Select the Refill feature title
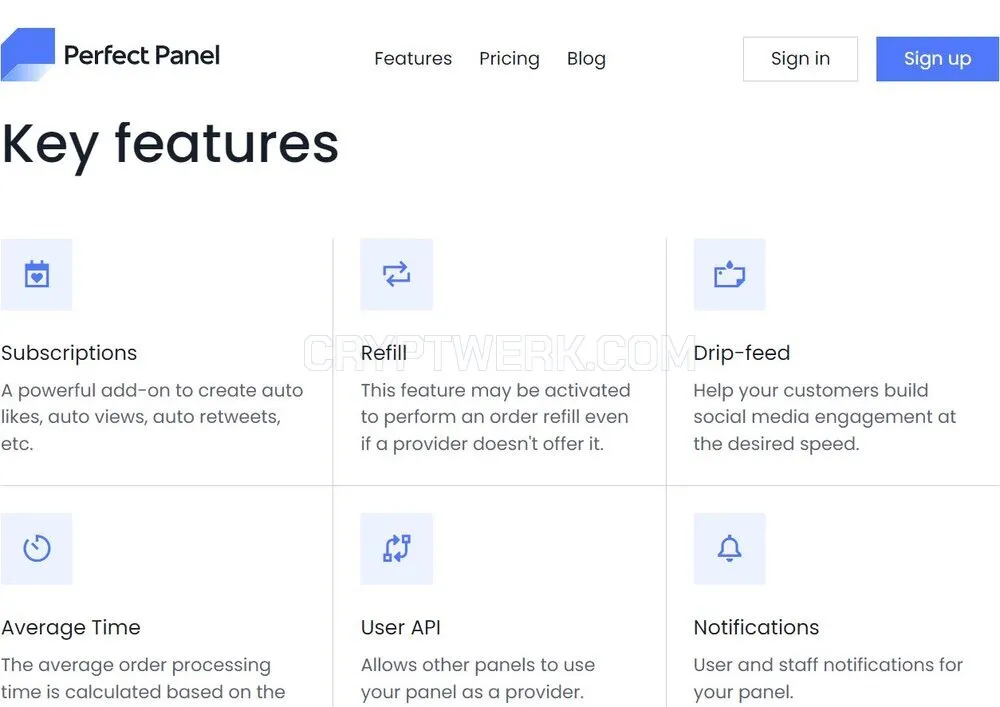The height and width of the screenshot is (707, 1000). (x=384, y=353)
